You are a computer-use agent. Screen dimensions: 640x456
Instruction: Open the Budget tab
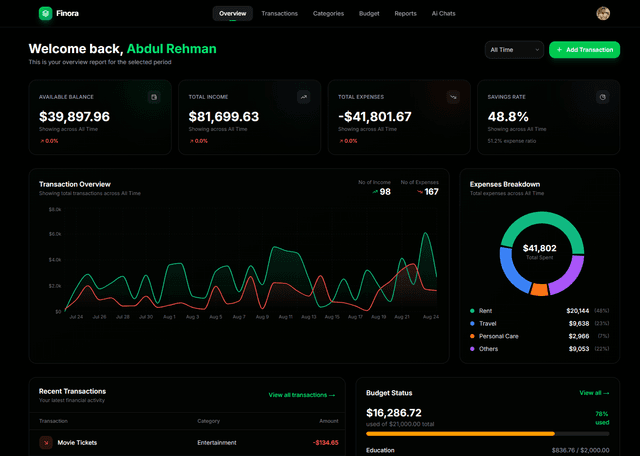point(369,13)
